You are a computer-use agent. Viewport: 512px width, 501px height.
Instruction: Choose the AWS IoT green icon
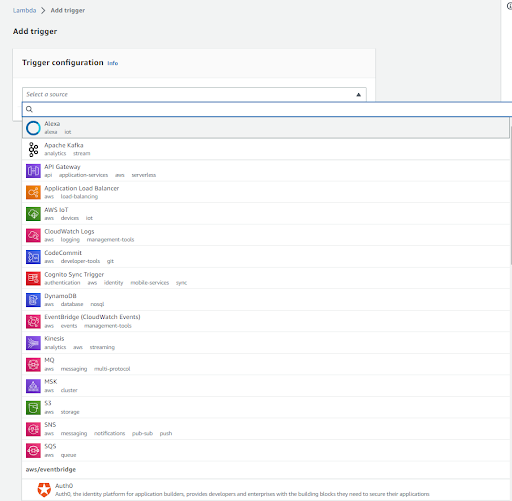[x=33, y=214]
